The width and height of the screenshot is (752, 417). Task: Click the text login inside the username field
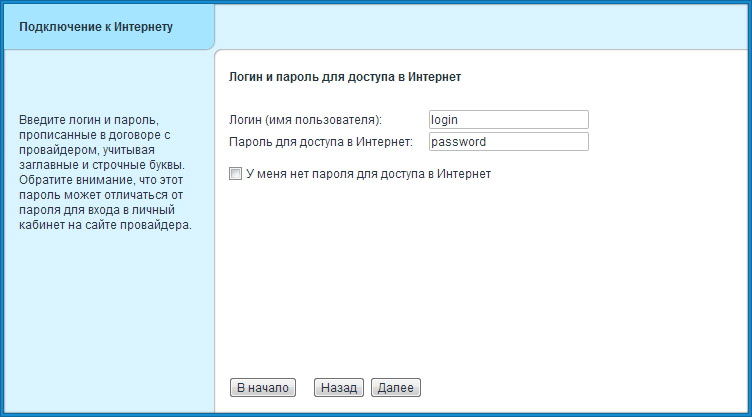pos(444,120)
